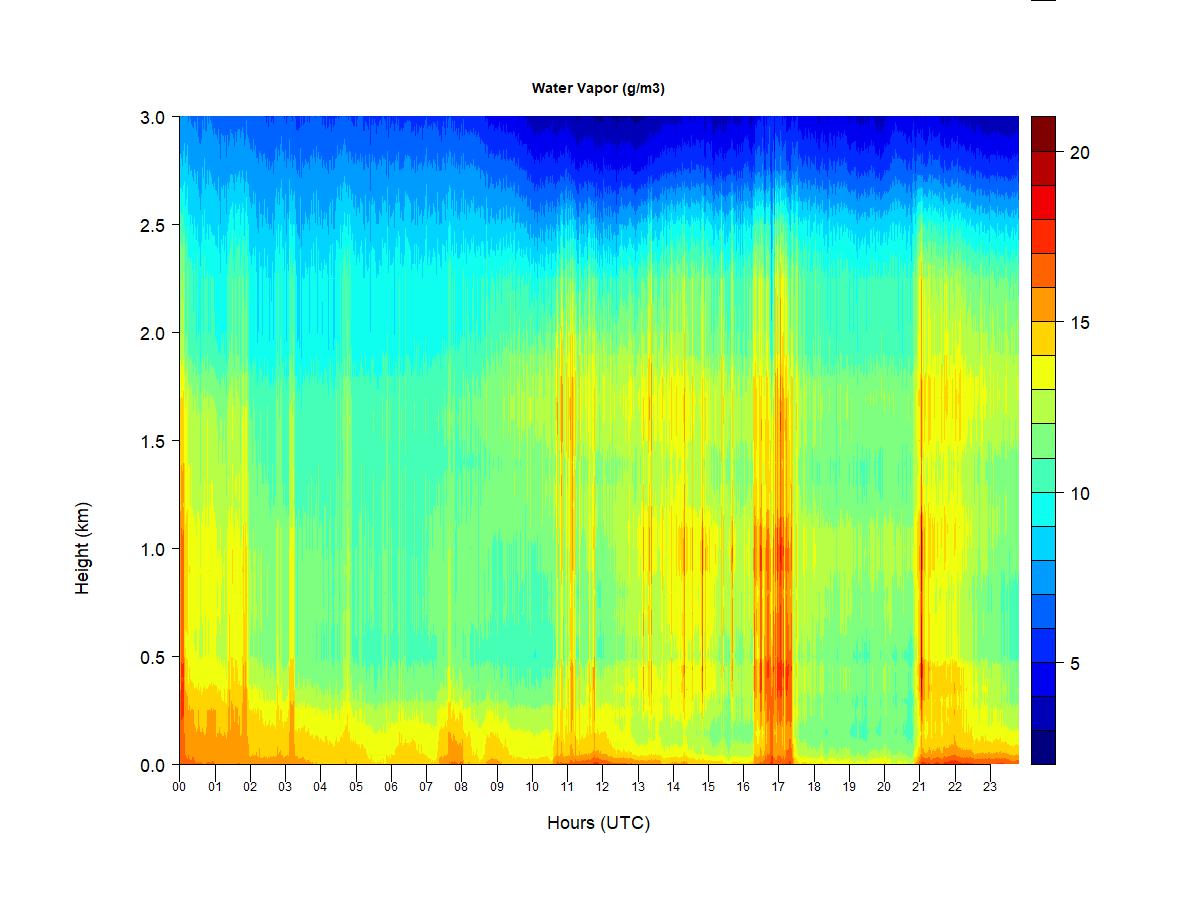Image resolution: width=1200 pixels, height=900 pixels.
Task: Select the 23 hour tick label
Action: [990, 786]
